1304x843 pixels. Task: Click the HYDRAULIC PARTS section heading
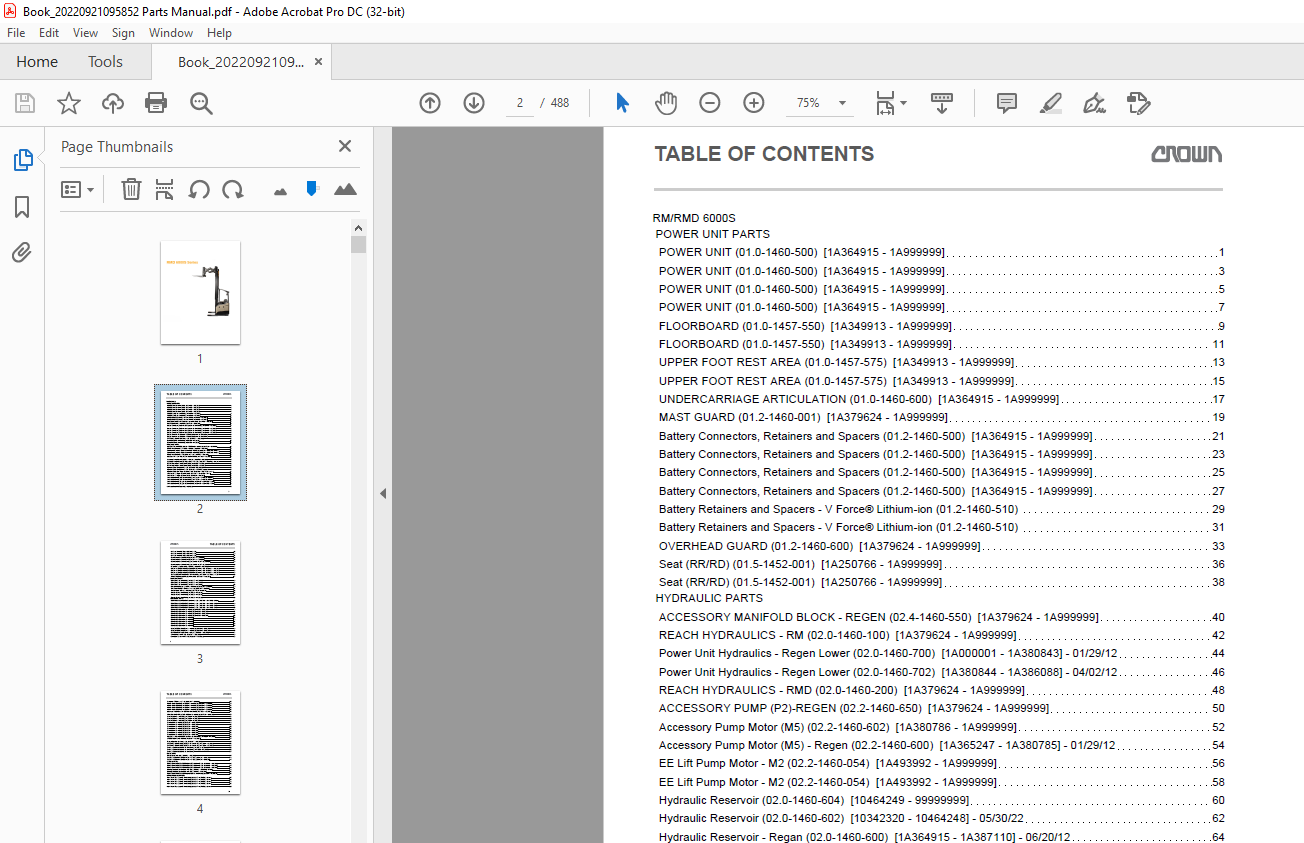(709, 598)
